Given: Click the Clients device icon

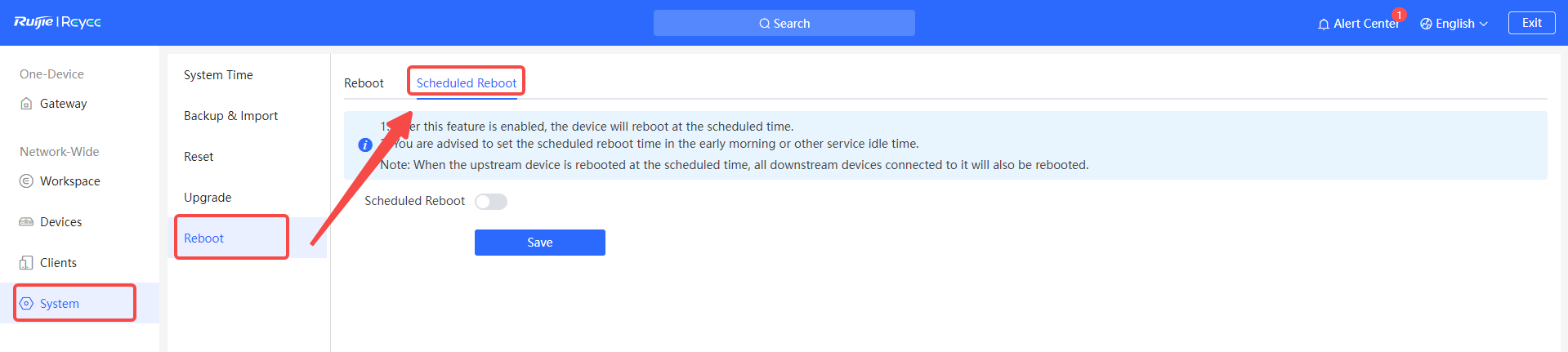Looking at the screenshot, I should [26, 263].
